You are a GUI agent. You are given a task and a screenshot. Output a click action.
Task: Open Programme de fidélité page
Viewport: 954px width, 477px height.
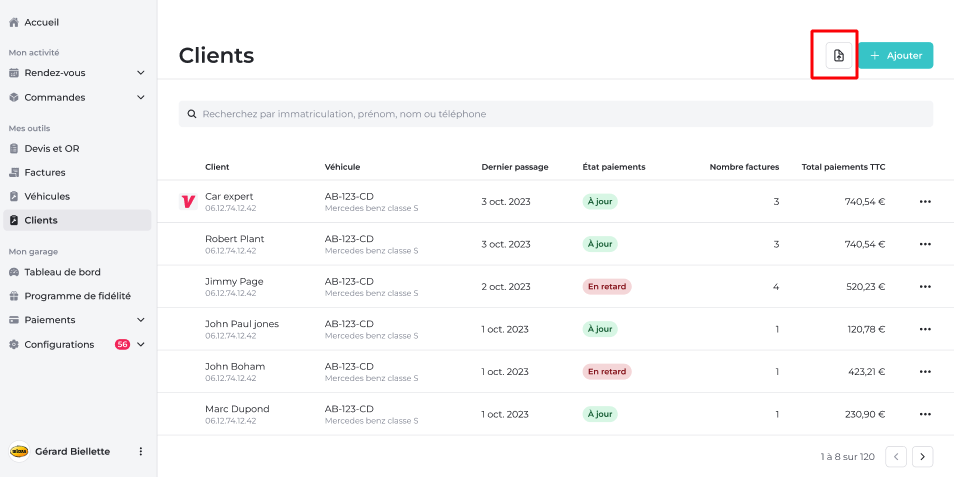click(x=77, y=296)
